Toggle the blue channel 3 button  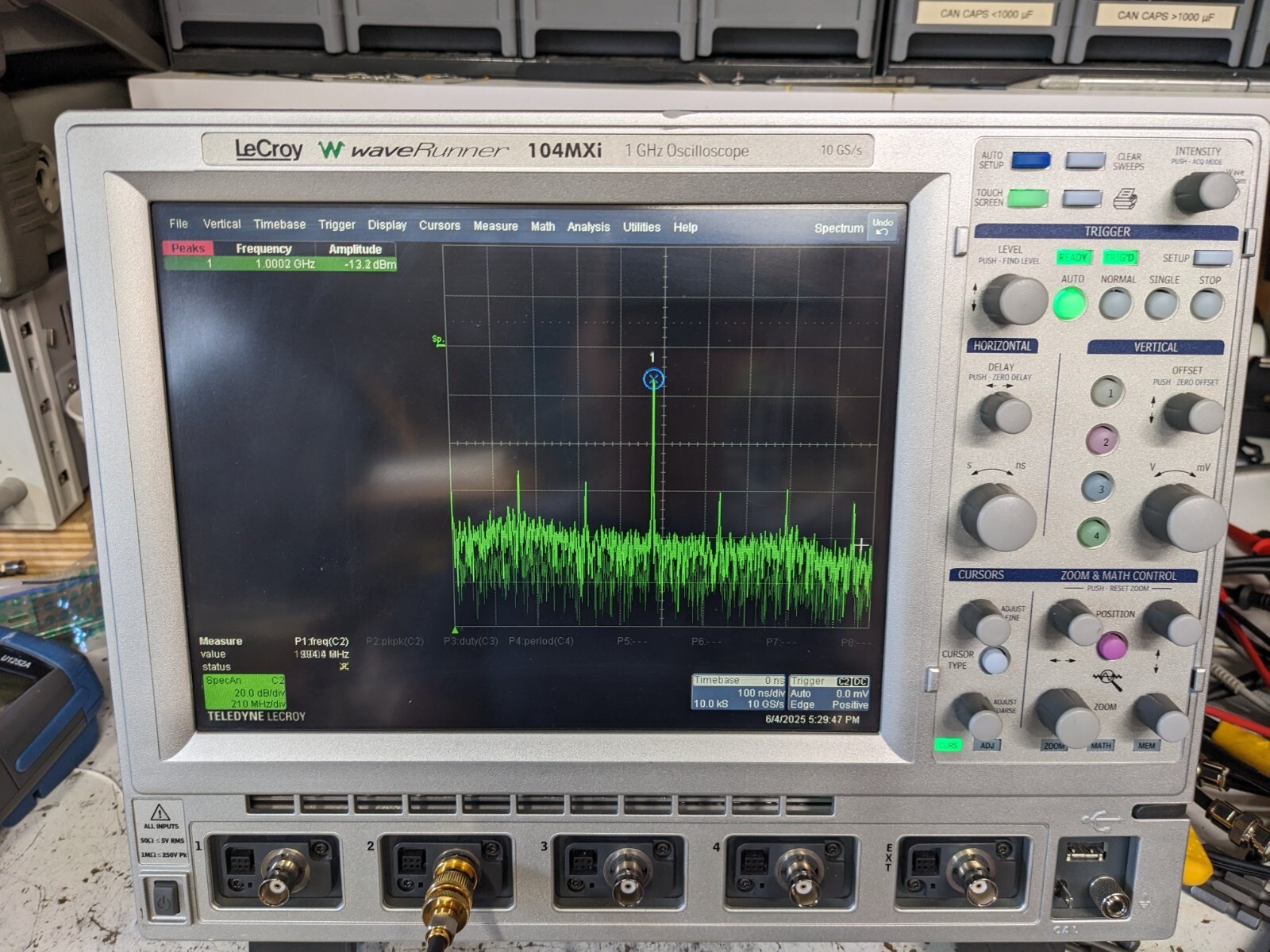pos(1098,488)
